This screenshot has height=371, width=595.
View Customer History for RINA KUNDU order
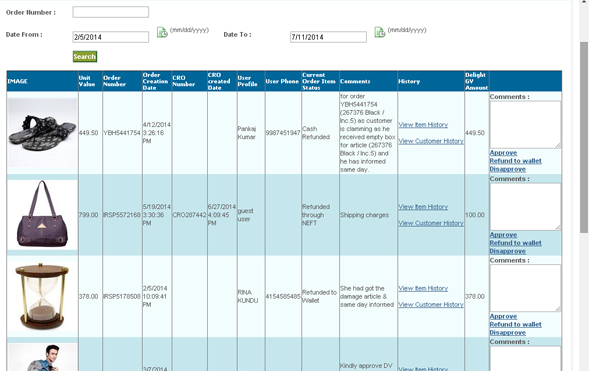(431, 305)
